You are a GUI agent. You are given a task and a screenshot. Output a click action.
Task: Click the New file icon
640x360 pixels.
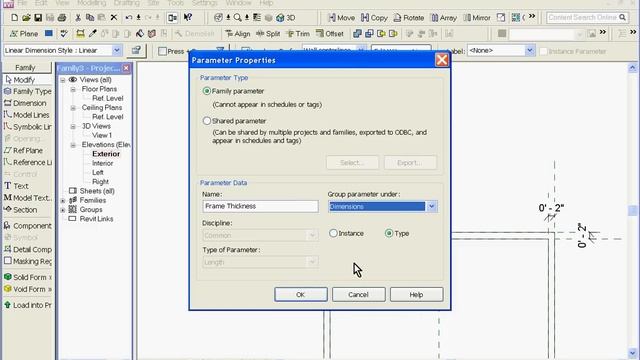[14, 18]
